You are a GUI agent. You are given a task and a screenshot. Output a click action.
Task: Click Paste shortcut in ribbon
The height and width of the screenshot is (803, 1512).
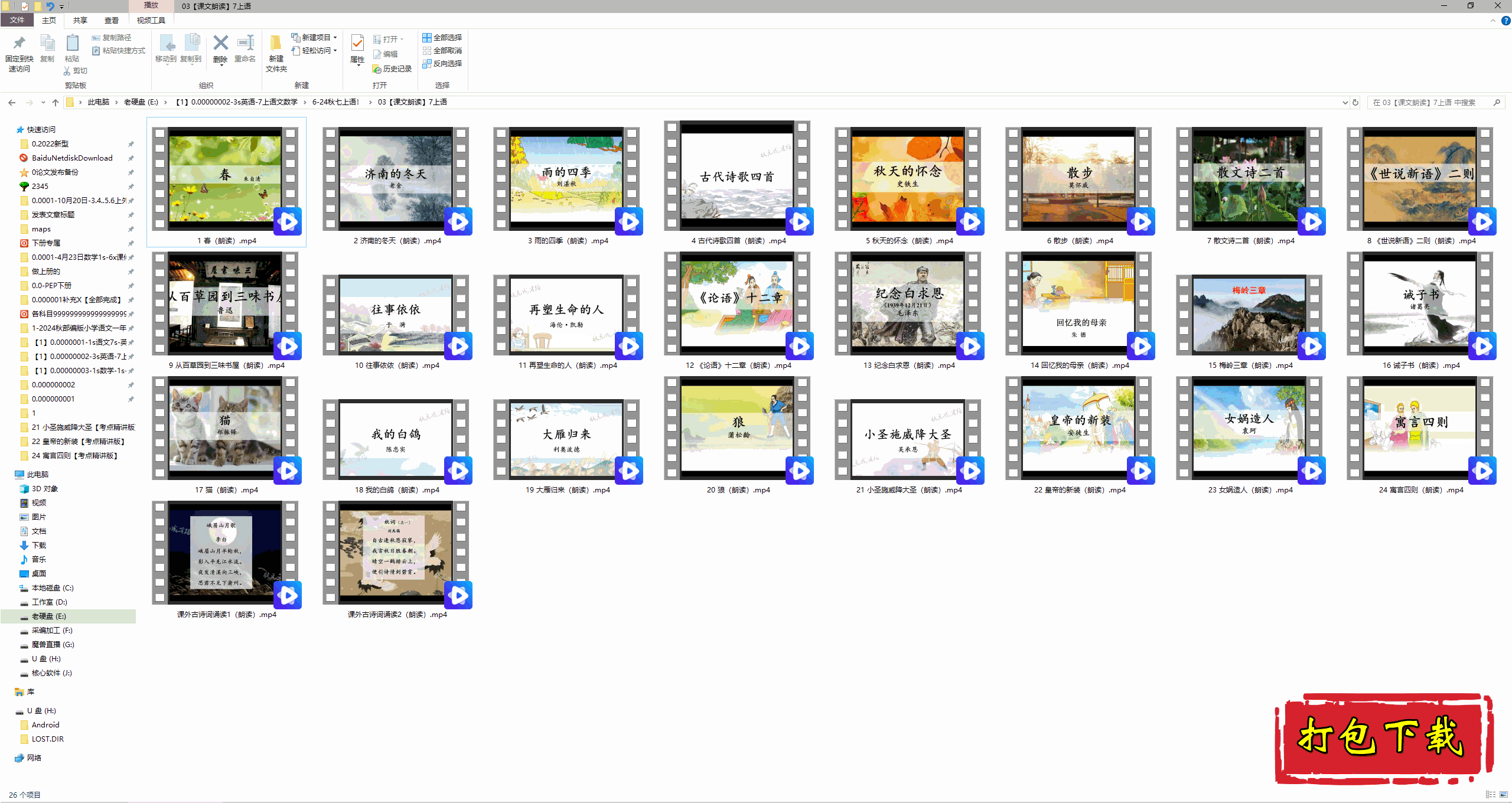point(119,51)
